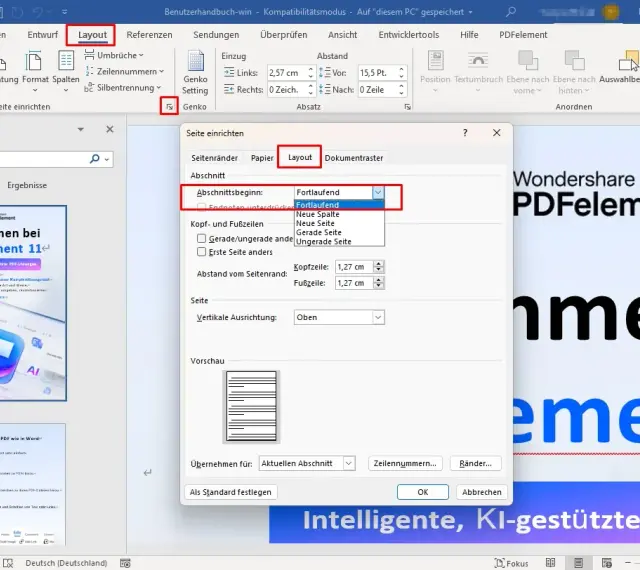Select Fortlaufend in dropdown list

[x=339, y=205]
